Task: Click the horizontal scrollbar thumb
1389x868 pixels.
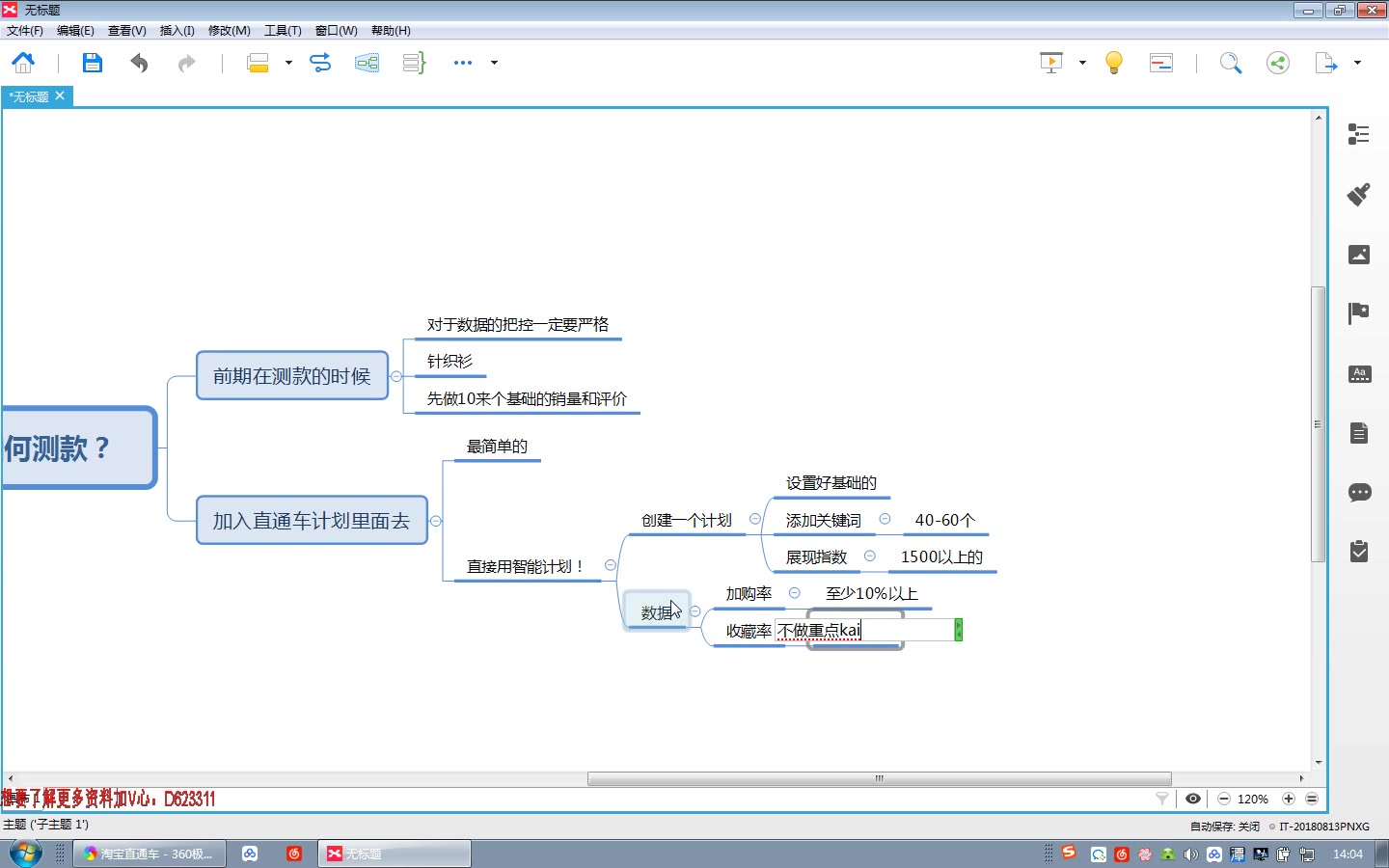Action: [x=880, y=778]
